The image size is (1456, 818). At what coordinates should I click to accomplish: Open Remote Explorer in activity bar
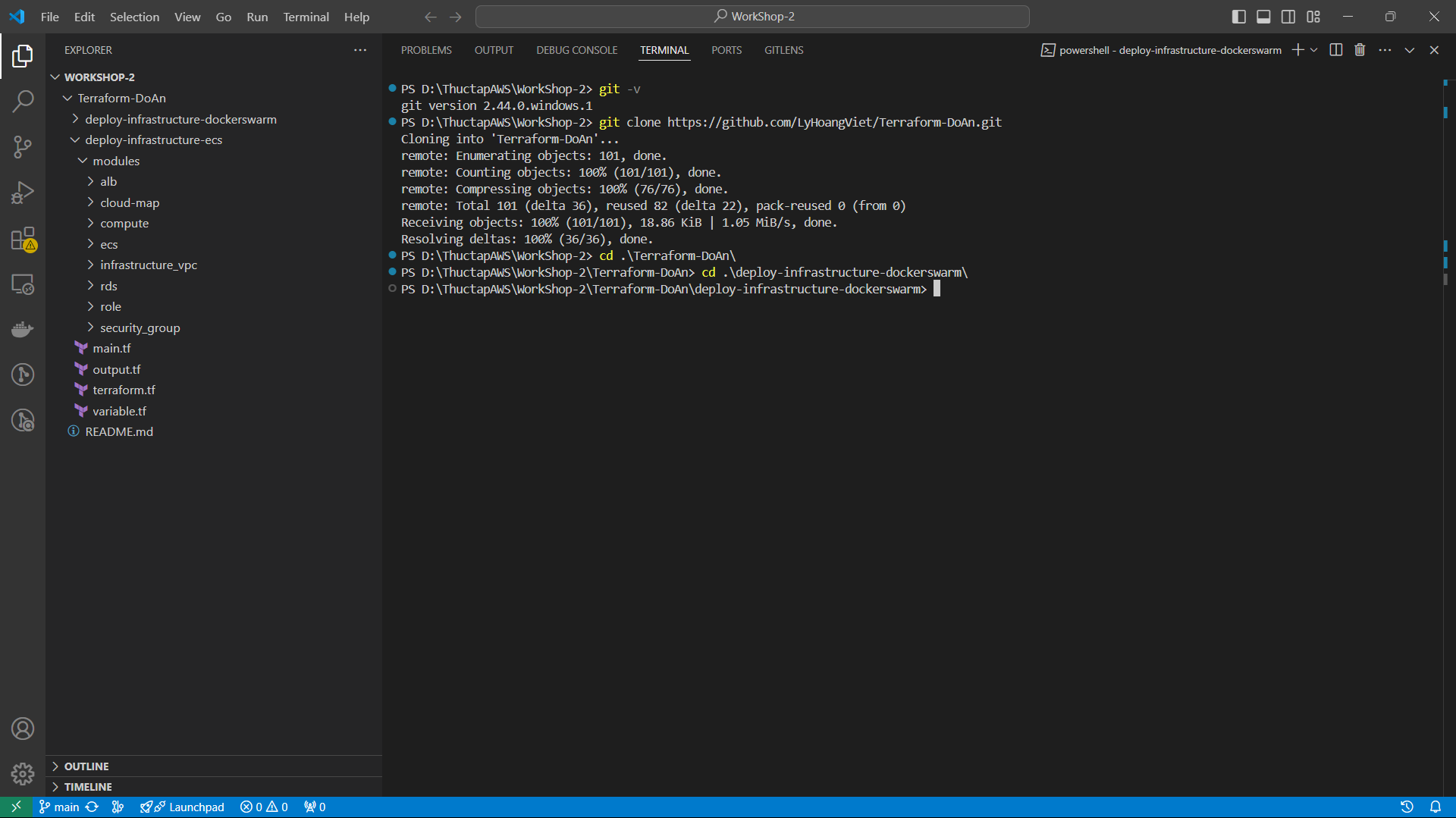tap(23, 284)
